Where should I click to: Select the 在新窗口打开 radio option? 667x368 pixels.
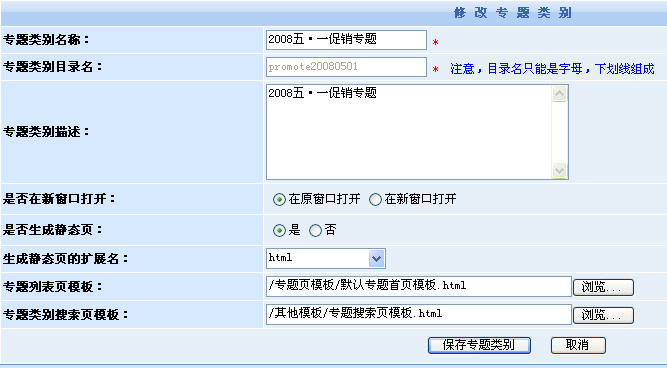(375, 199)
